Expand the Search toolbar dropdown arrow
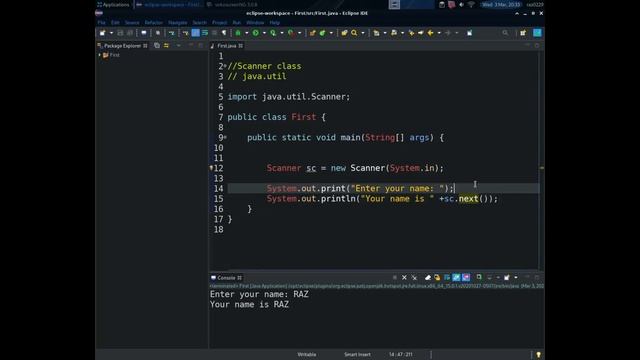 pyautogui.click(x=363, y=33)
